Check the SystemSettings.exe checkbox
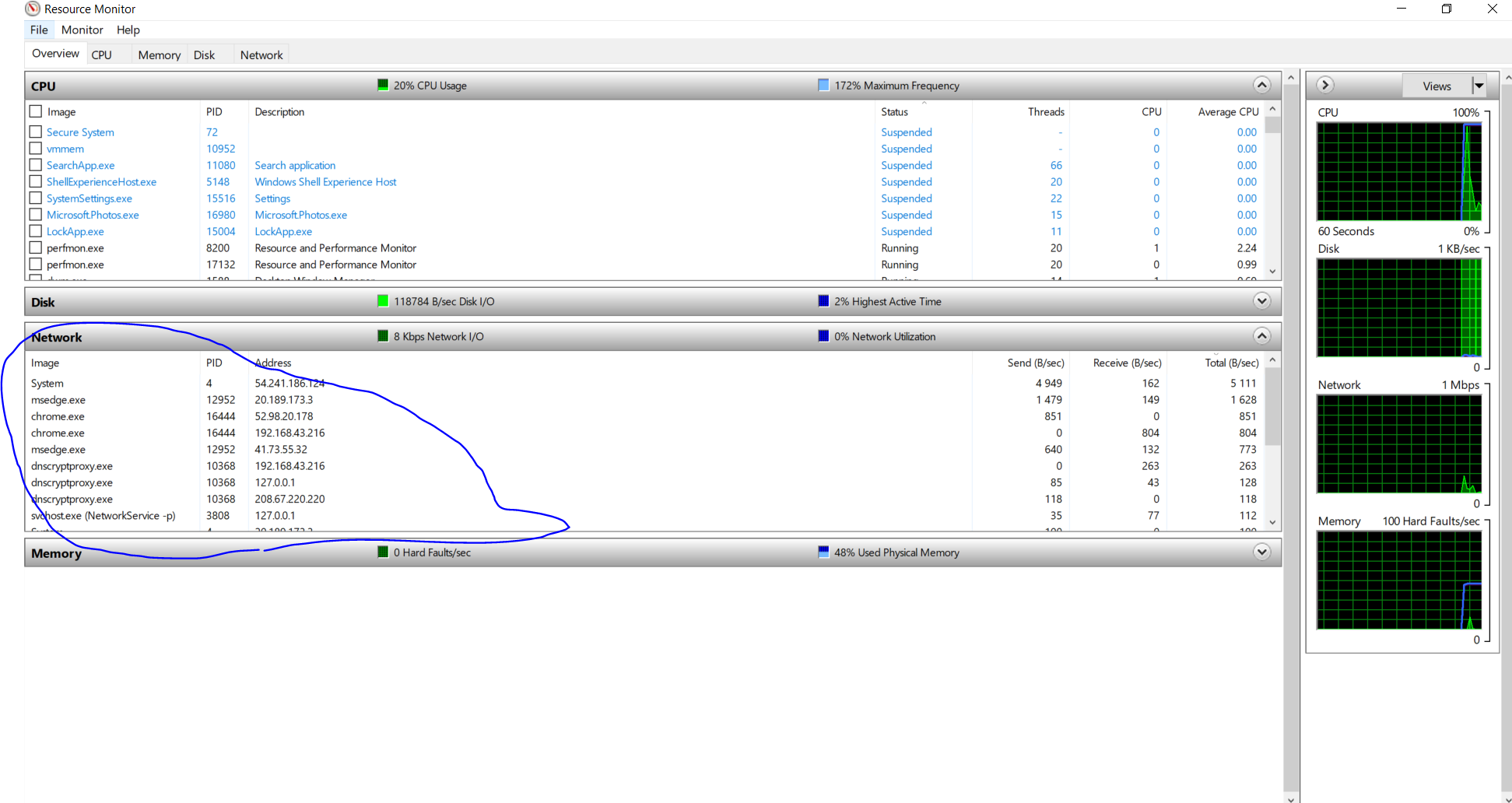Screen dimensions: 1512x803 35,198
